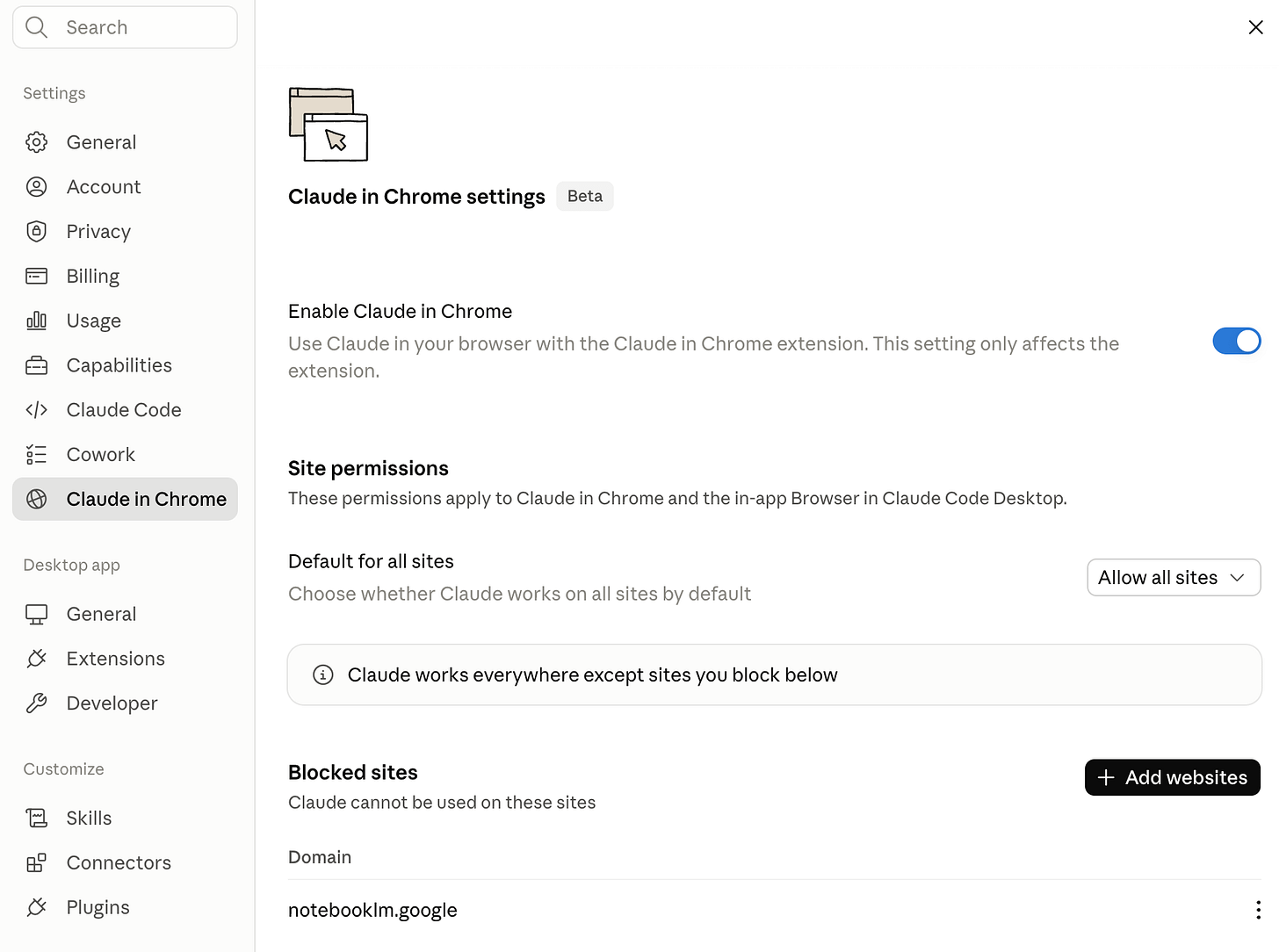Viewport: 1279px width, 952px height.
Task: Click the Developer wrench icon
Action: click(36, 703)
